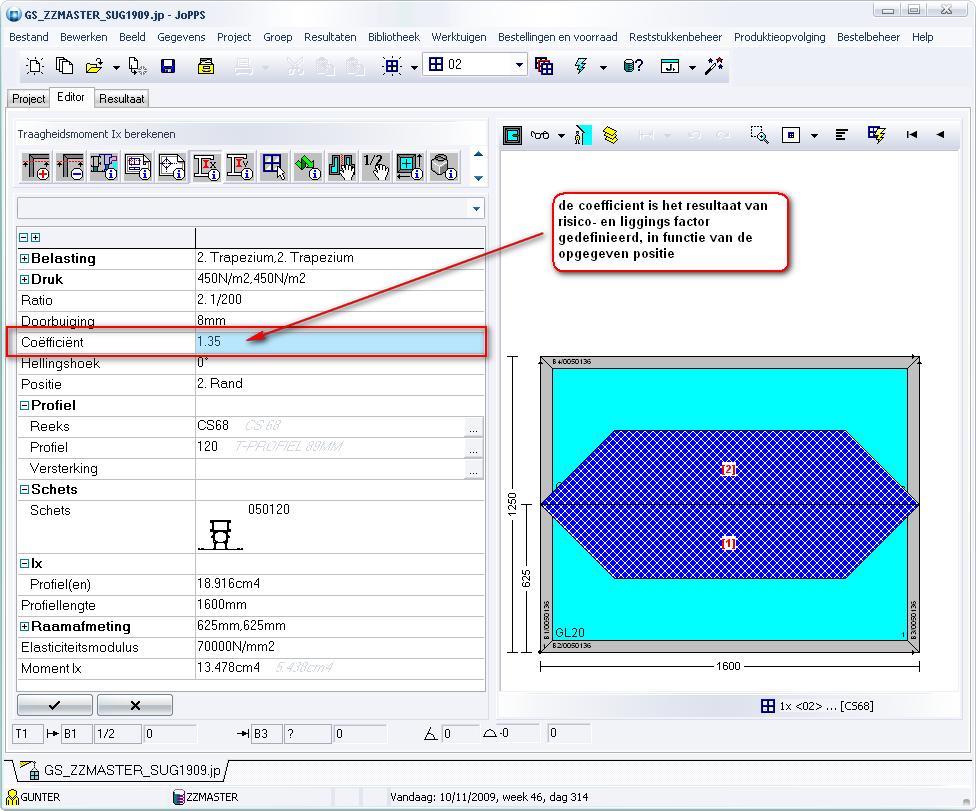Select the Ix moment of inertia tool
This screenshot has height=811, width=976.
point(206,167)
